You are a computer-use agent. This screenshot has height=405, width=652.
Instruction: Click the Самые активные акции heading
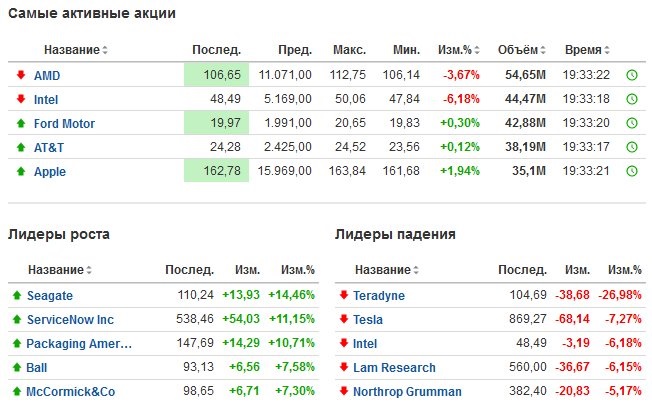92,13
